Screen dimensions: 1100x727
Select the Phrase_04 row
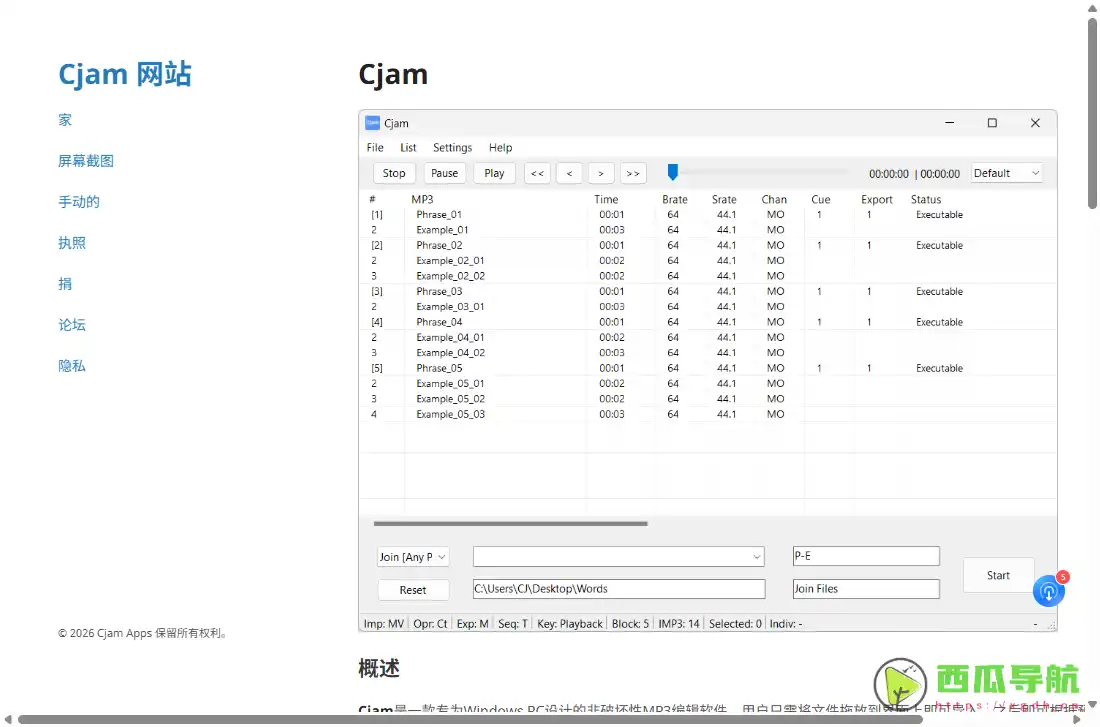pyautogui.click(x=707, y=322)
